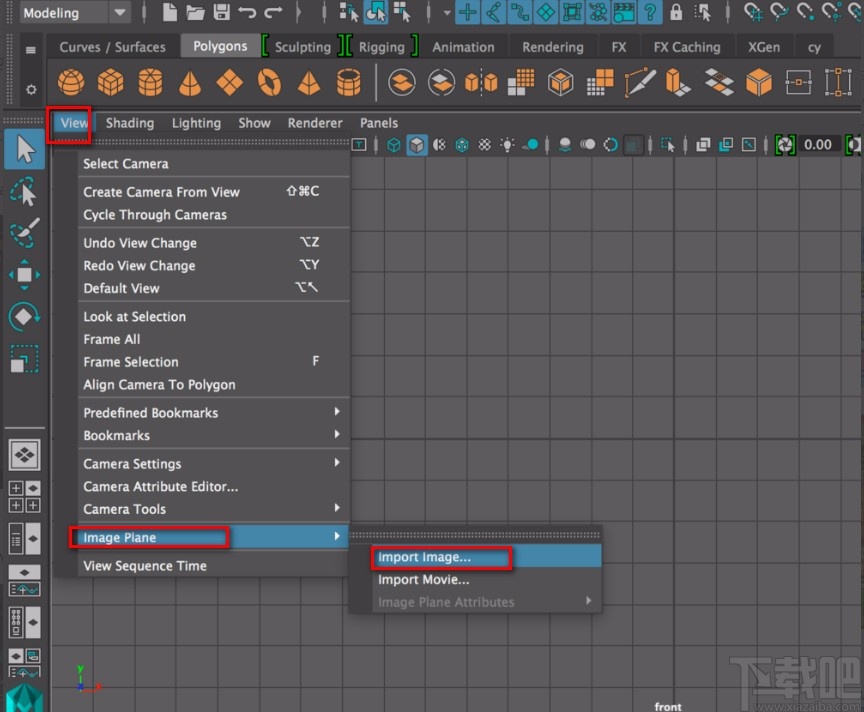Open the Shading panel menu

tap(130, 123)
